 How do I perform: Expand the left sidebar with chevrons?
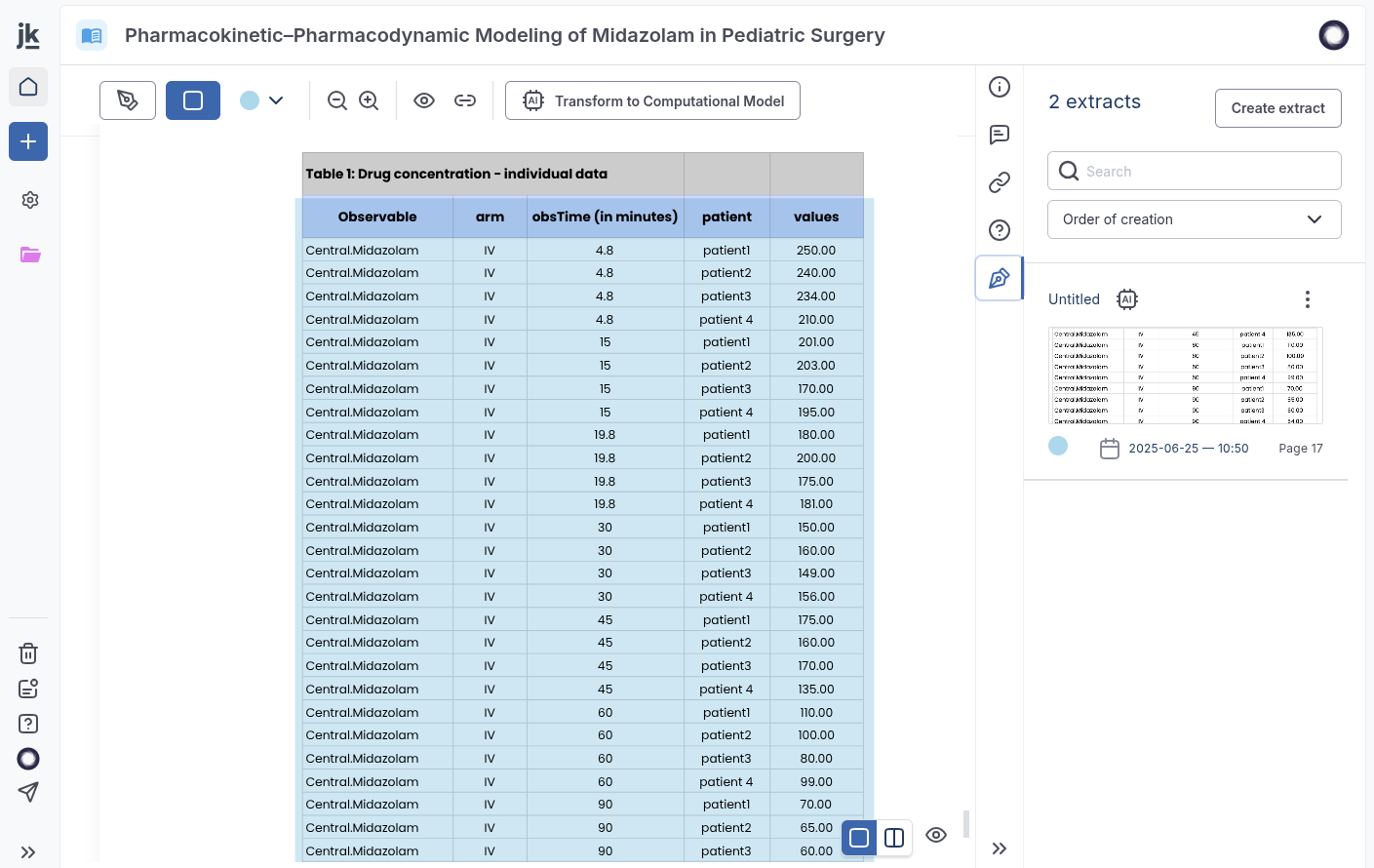click(x=28, y=852)
